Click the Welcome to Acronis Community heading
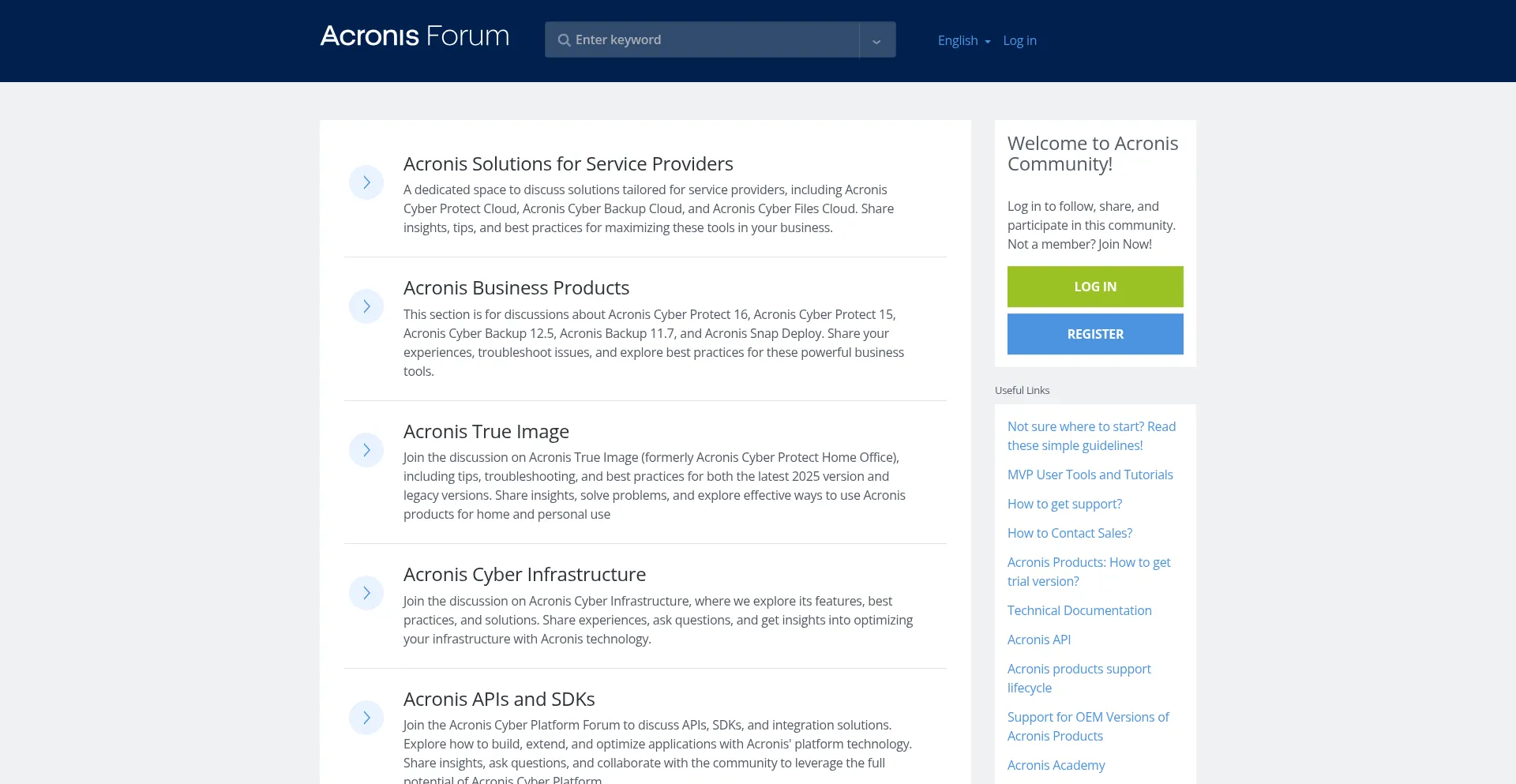This screenshot has width=1516, height=784. tap(1093, 153)
